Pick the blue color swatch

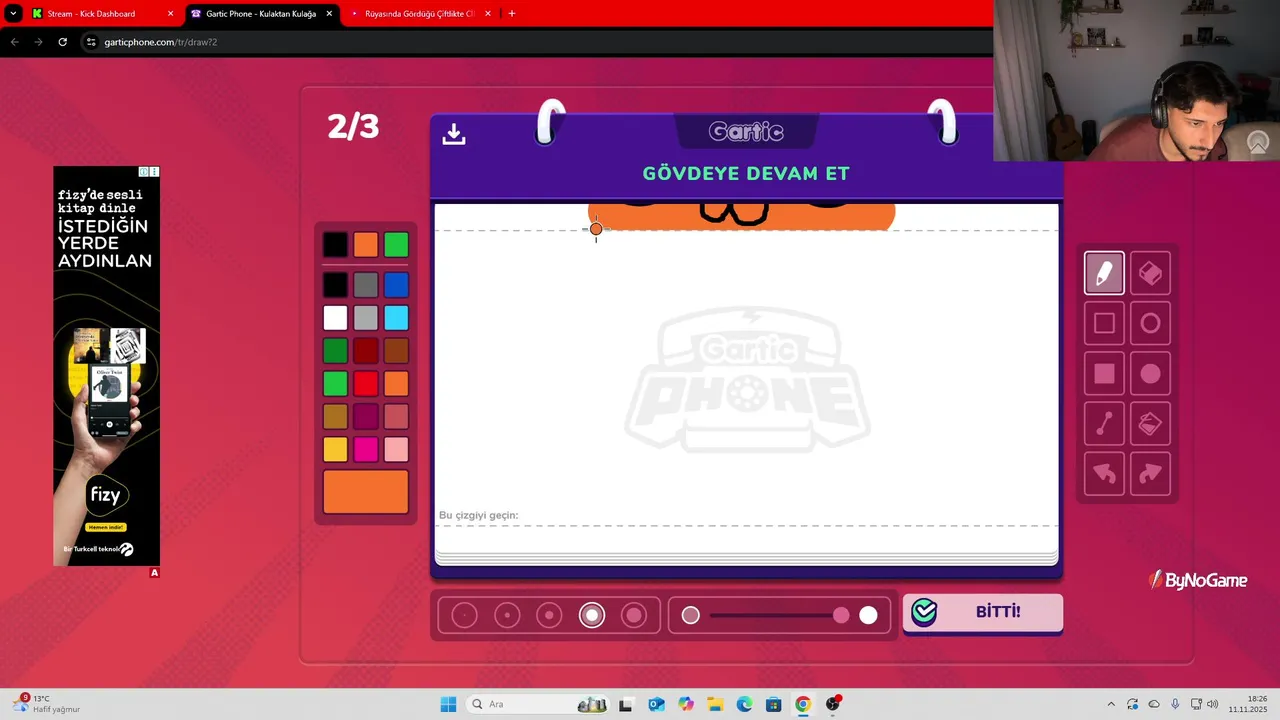[x=396, y=285]
